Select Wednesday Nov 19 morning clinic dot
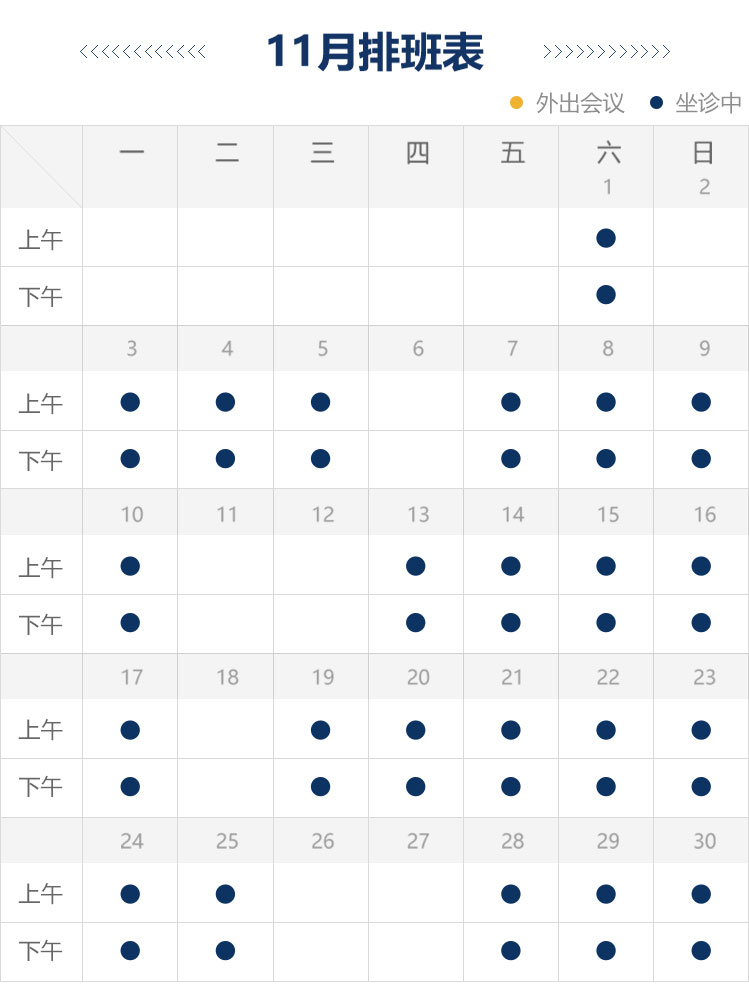 pyautogui.click(x=320, y=730)
